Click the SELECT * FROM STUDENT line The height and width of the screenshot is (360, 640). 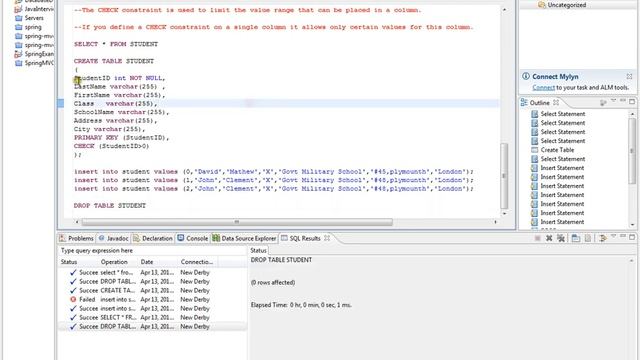pos(116,44)
